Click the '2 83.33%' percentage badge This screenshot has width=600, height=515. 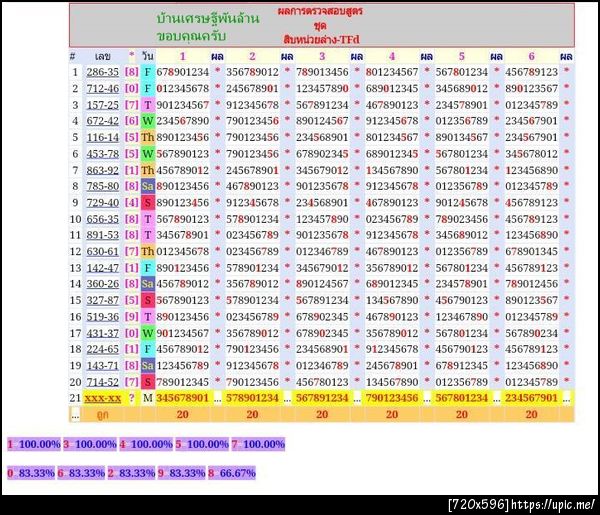(x=131, y=473)
